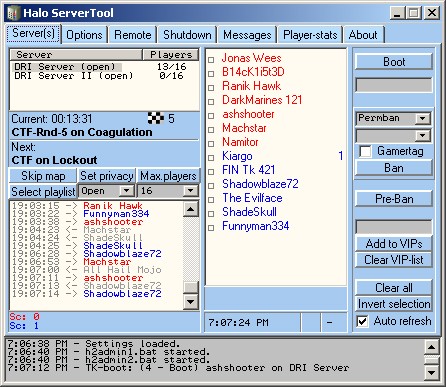Viewport: 446px width, 387px height.
Task: Mark the Namitor checkbox
Action: tap(211, 144)
